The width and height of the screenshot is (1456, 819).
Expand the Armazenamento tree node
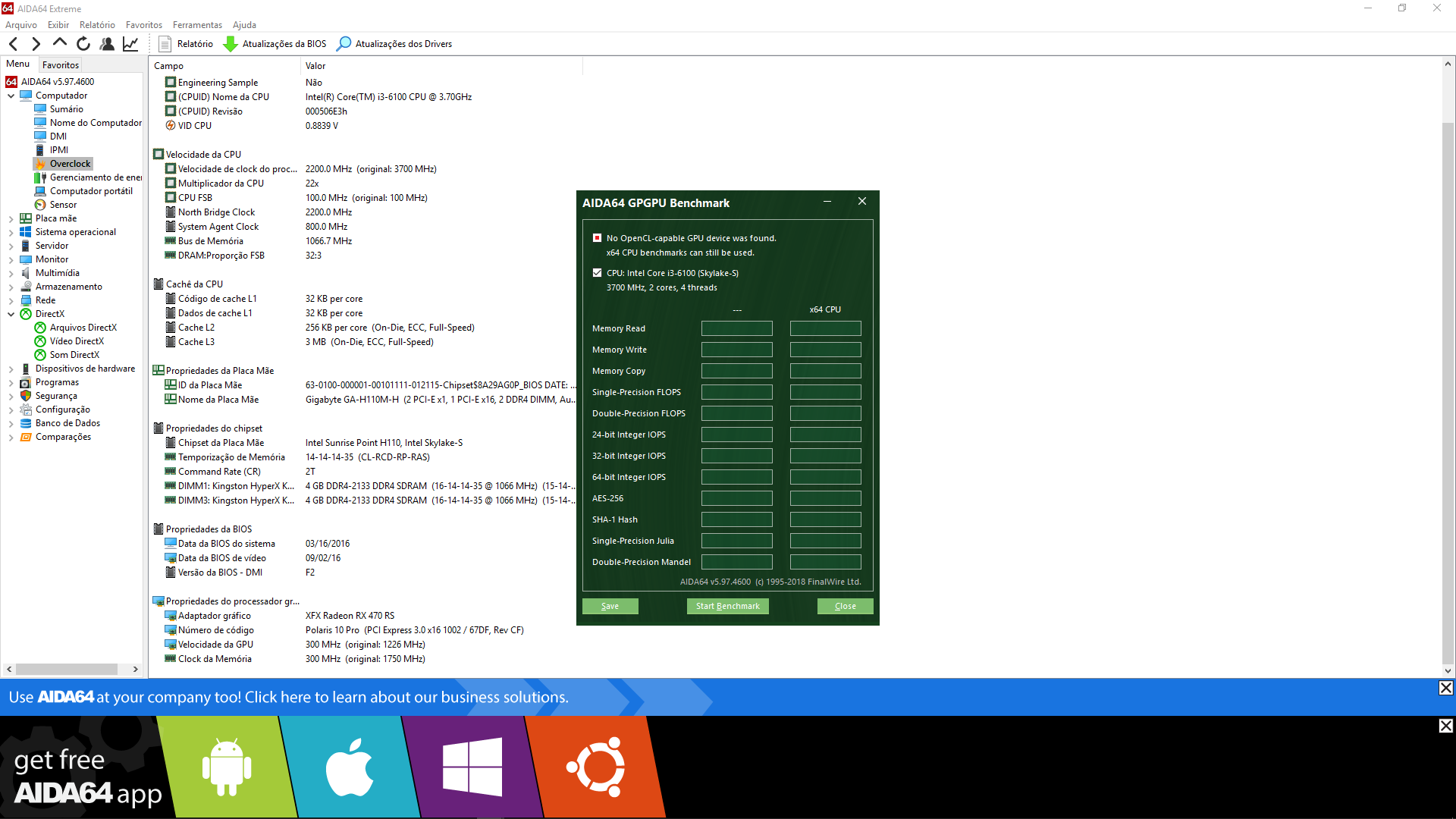[11, 287]
